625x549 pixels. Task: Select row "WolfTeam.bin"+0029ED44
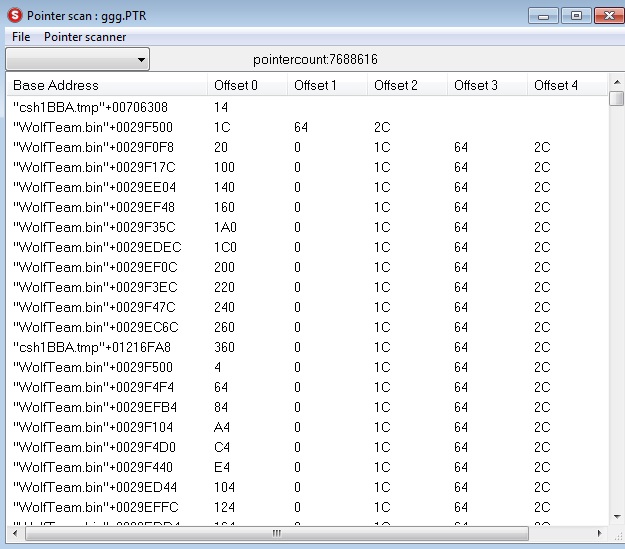tap(307, 487)
